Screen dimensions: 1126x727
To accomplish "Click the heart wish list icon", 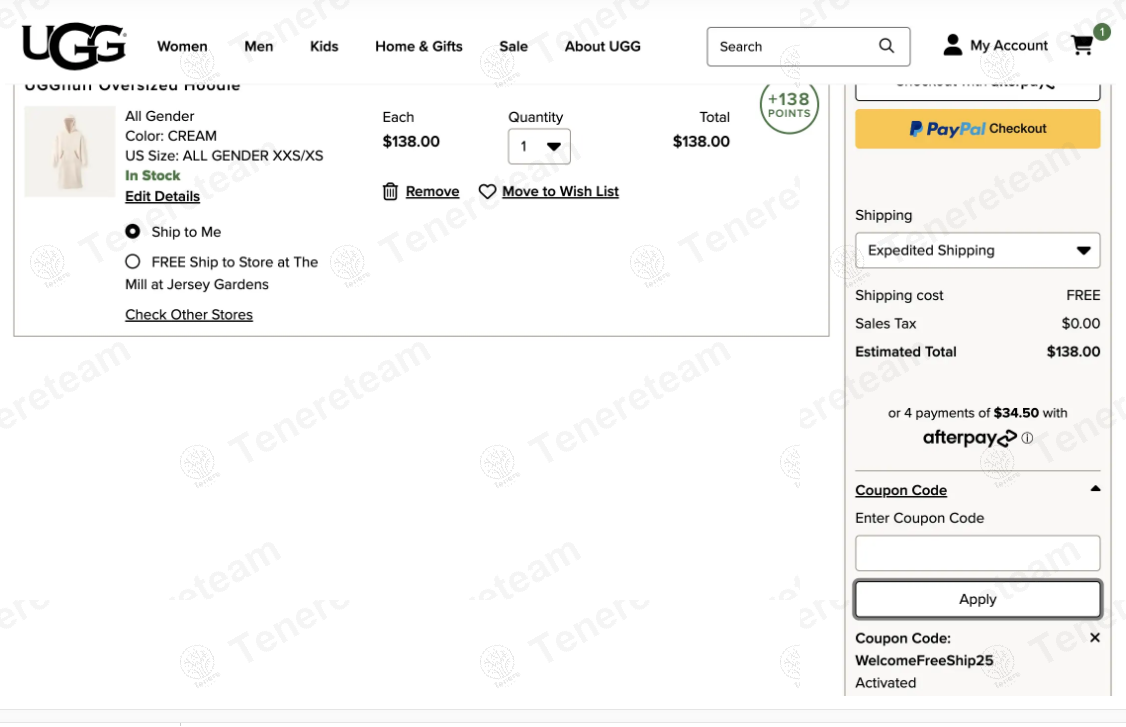I will (x=487, y=192).
